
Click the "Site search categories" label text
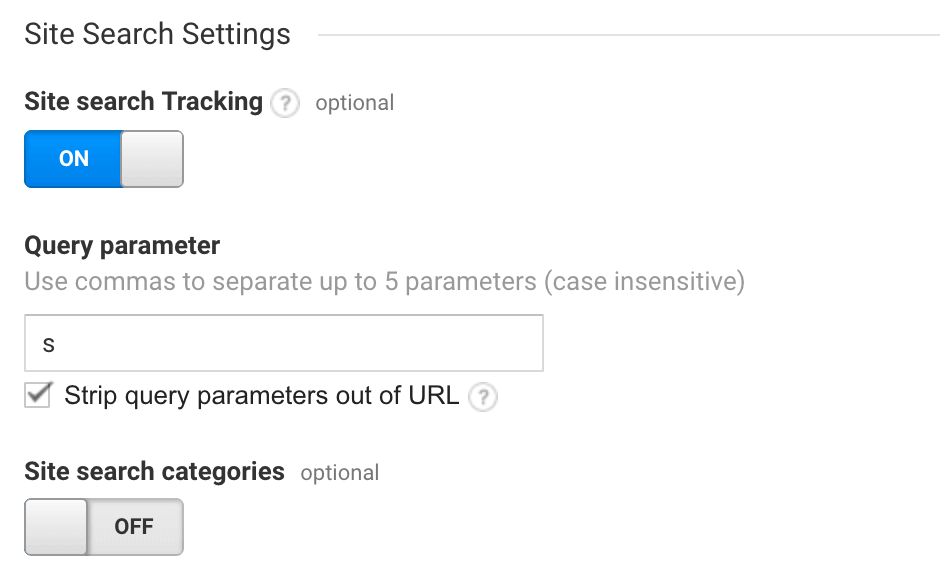pos(154,471)
